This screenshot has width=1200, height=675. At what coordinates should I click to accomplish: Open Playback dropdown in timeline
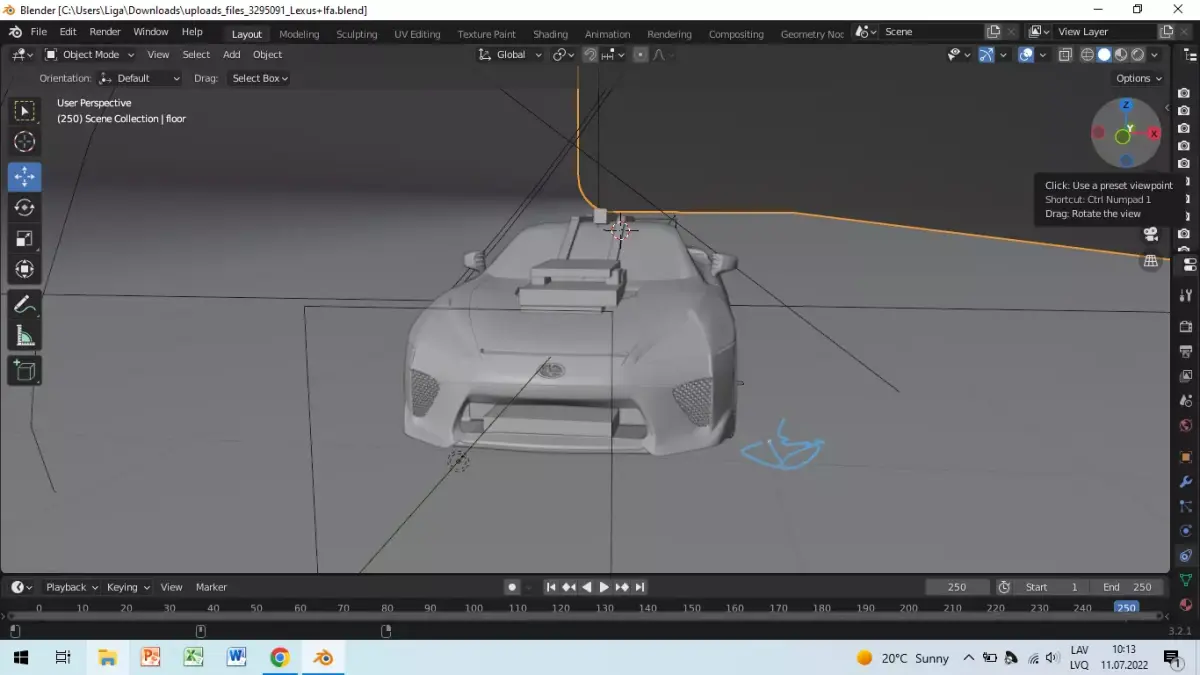pos(71,587)
